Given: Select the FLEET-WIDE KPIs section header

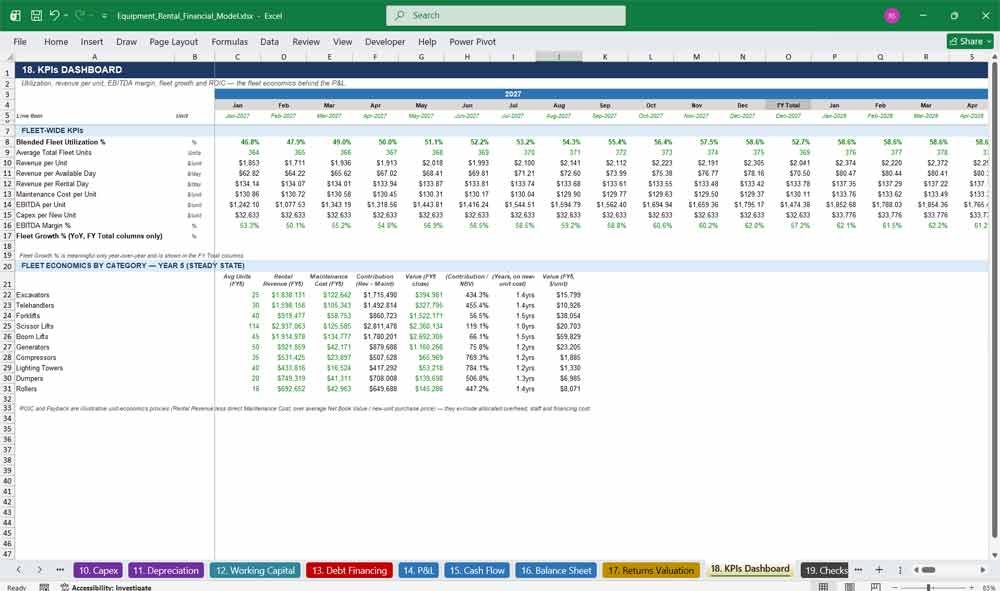Looking at the screenshot, I should click(52, 130).
